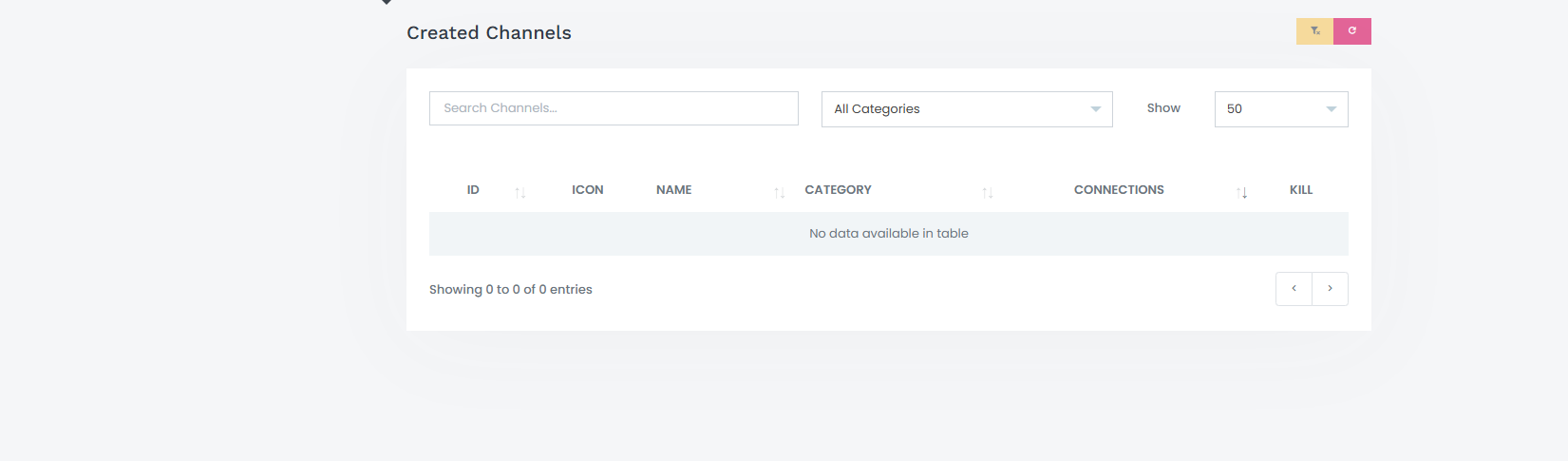Select the ID column header
Image resolution: width=1568 pixels, height=461 pixels.
tap(473, 190)
